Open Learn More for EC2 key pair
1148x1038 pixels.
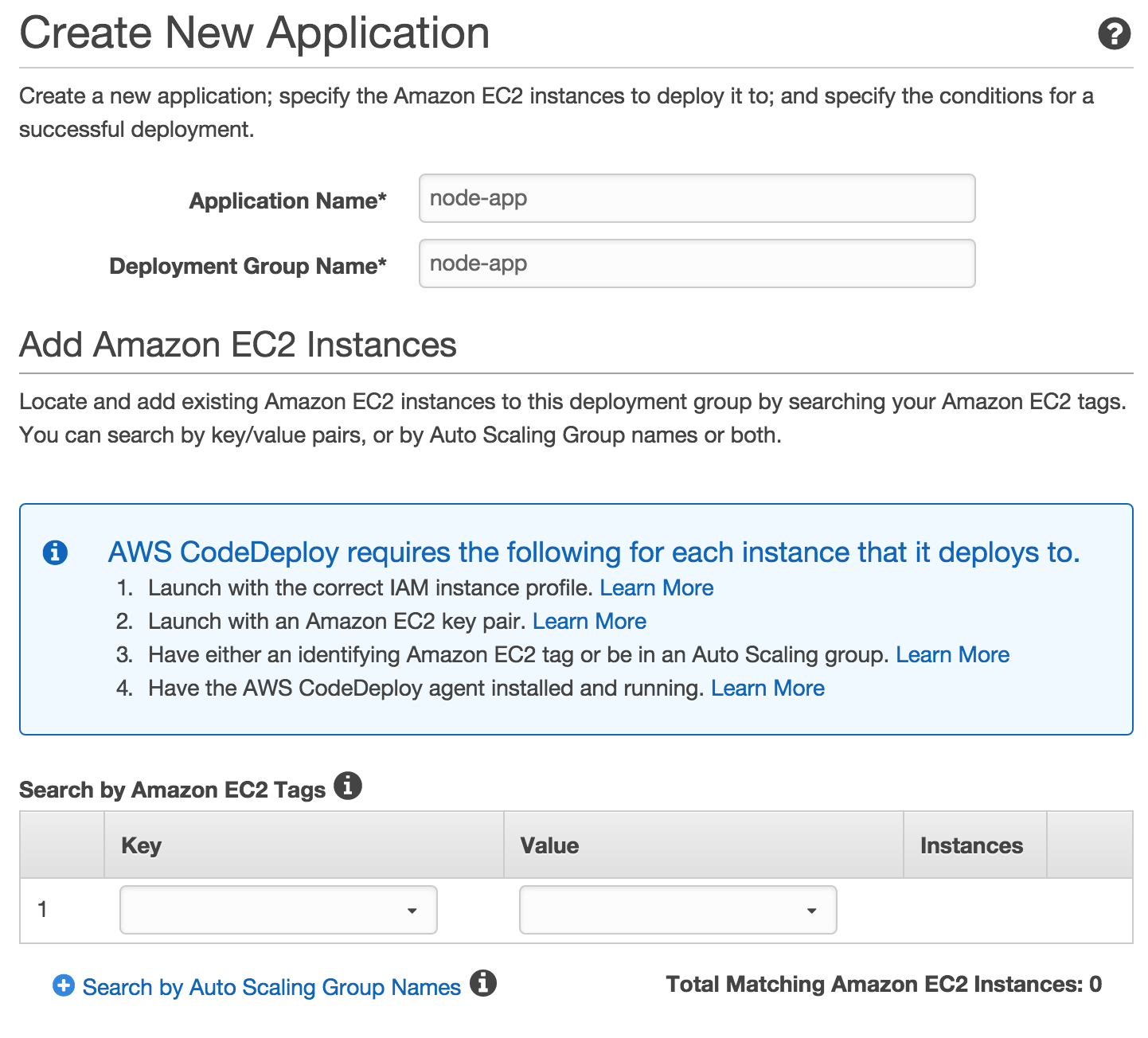(589, 621)
